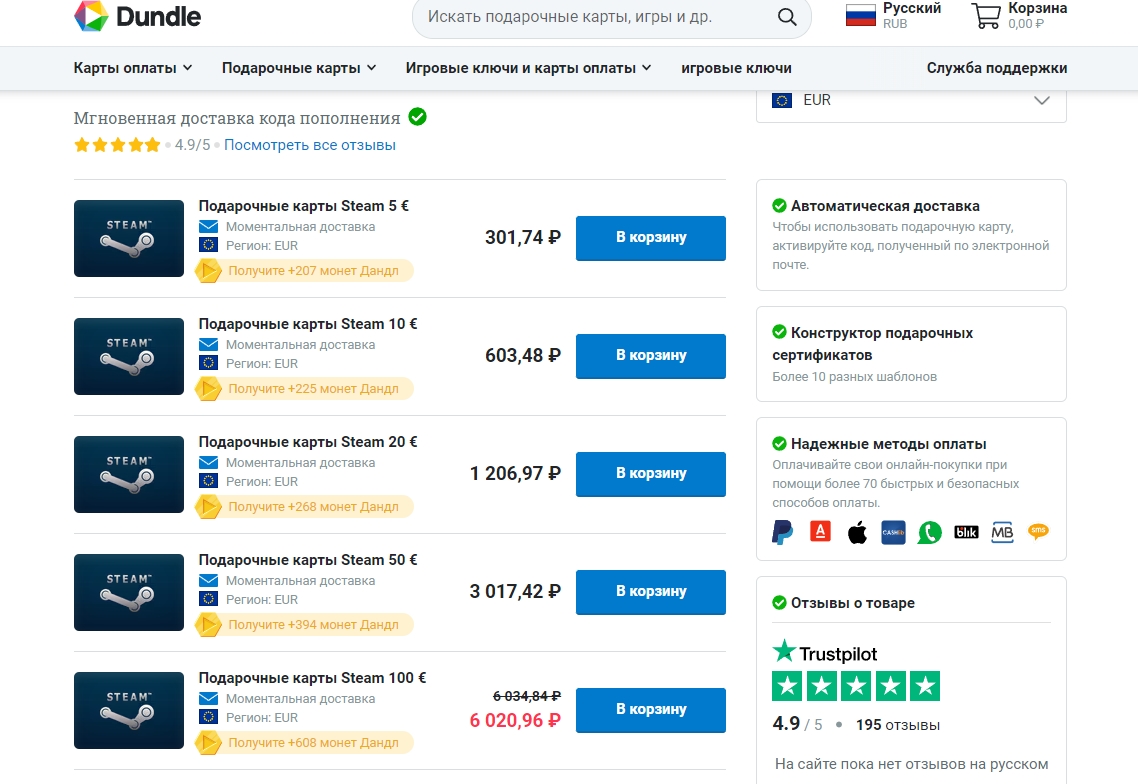
Task: Open the игровые ключи menu item
Action: [x=736, y=68]
